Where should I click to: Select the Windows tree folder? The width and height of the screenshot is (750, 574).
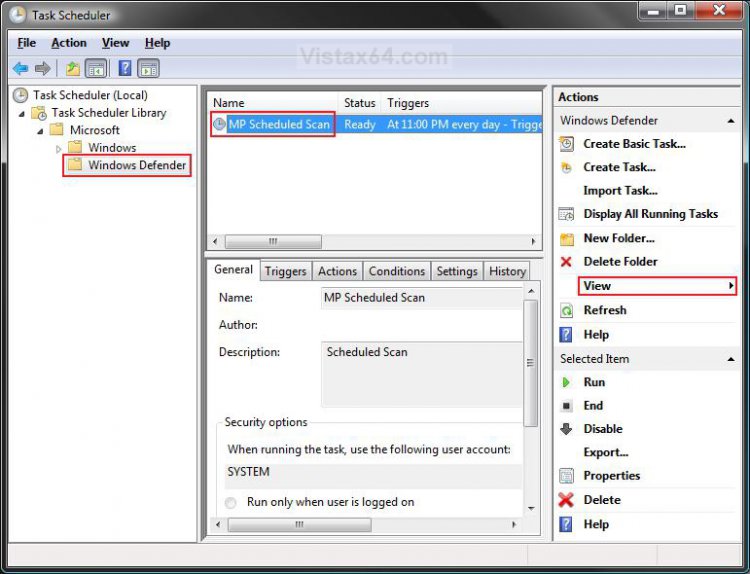coord(112,148)
